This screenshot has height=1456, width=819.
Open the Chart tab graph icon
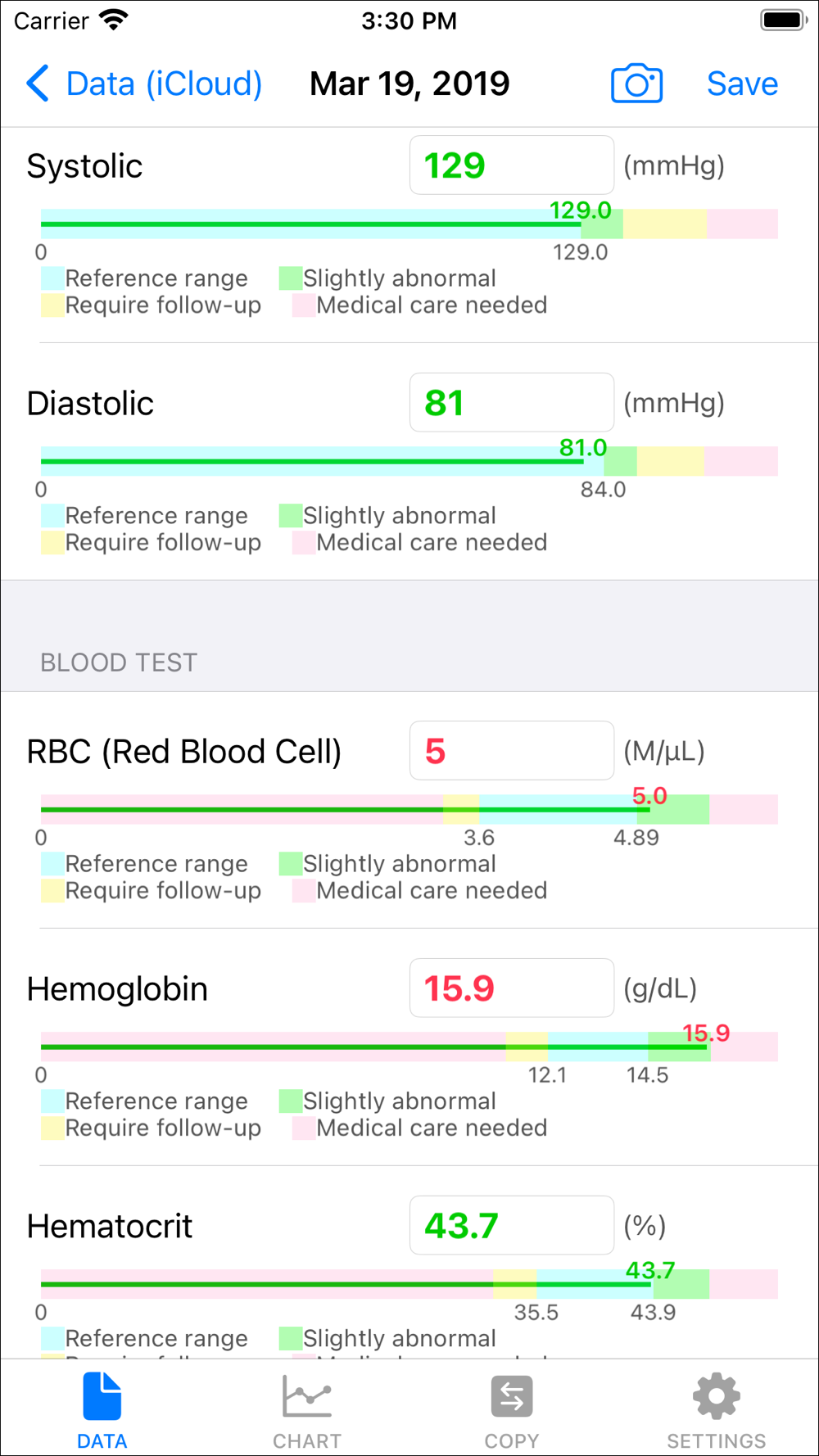pos(307,1396)
